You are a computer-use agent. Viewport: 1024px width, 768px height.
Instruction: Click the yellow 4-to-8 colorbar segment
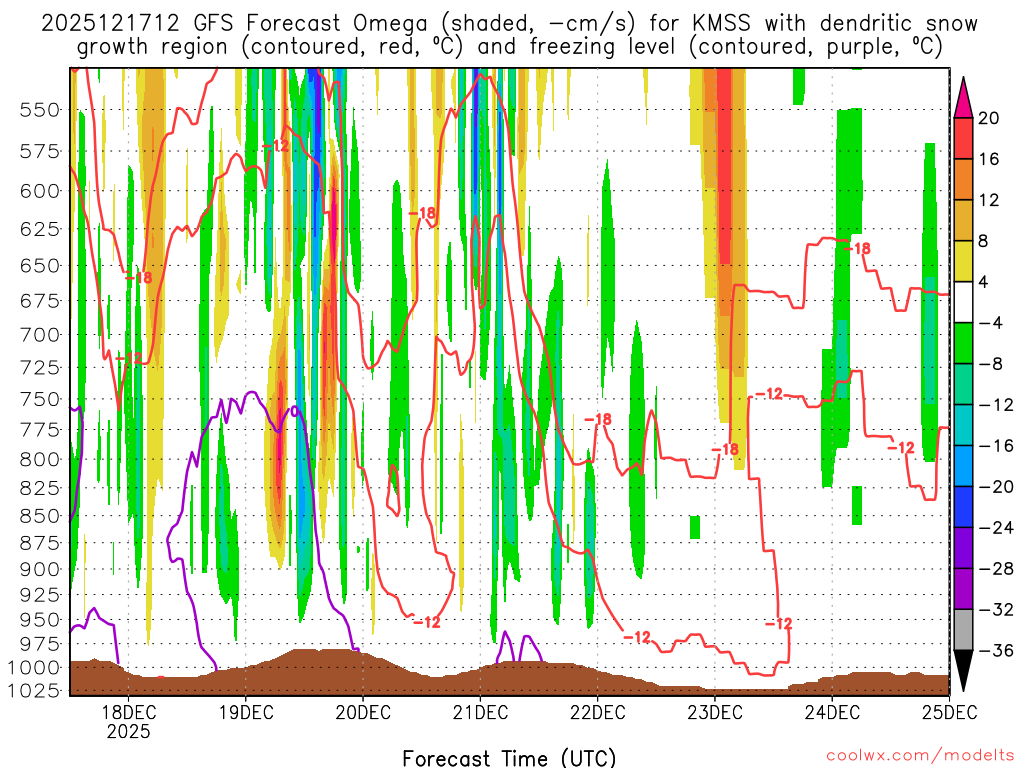963,261
